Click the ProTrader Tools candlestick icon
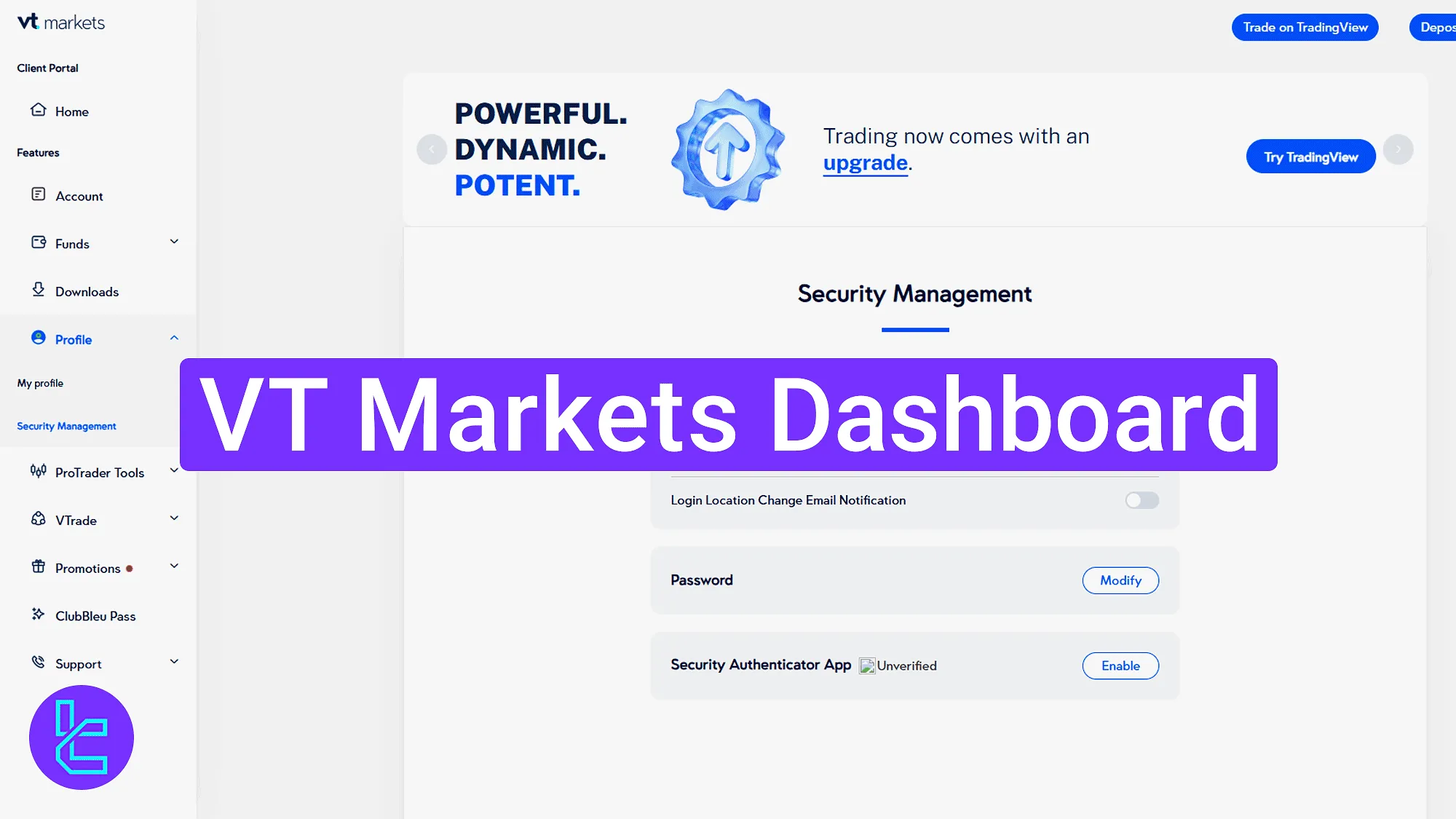This screenshot has height=819, width=1456. [x=38, y=471]
